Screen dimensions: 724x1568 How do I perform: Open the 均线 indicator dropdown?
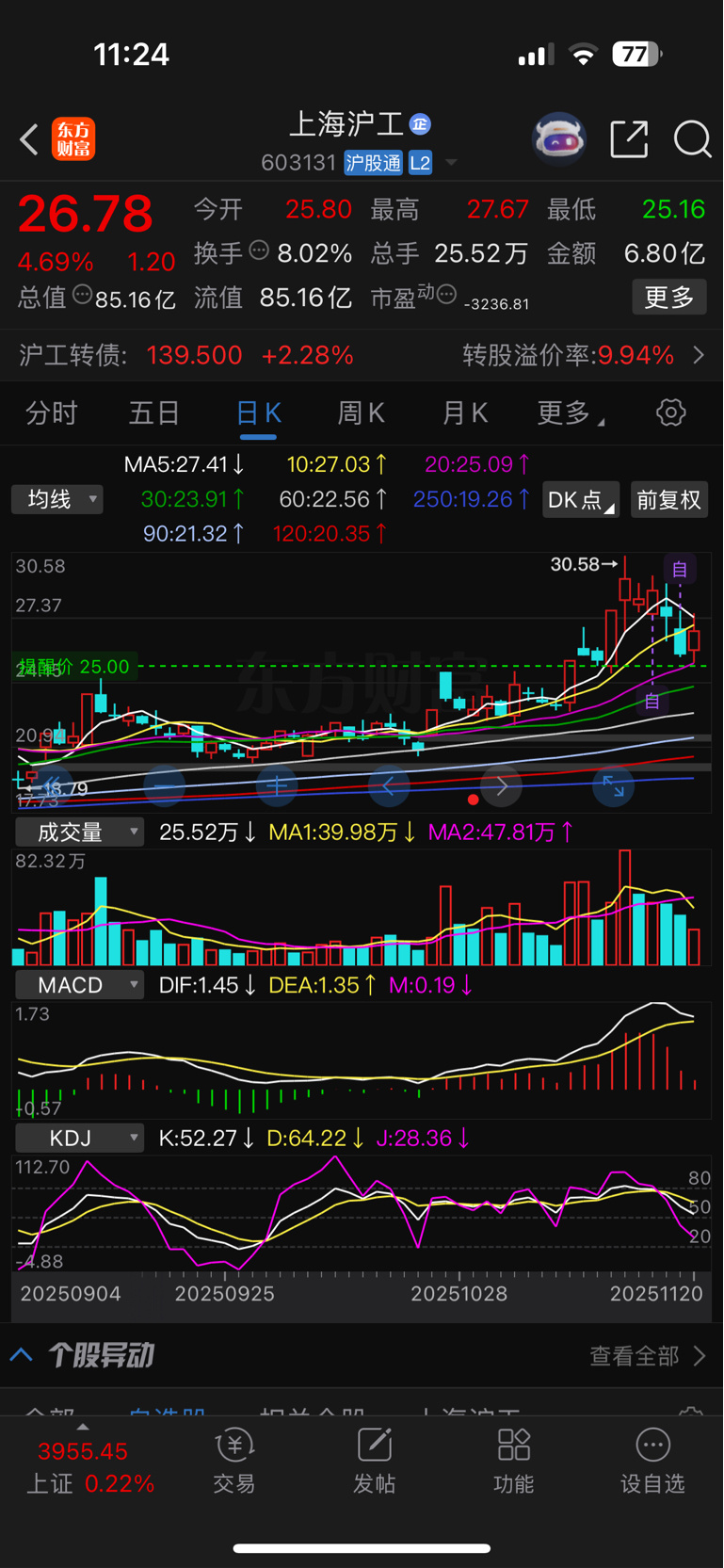[x=57, y=499]
